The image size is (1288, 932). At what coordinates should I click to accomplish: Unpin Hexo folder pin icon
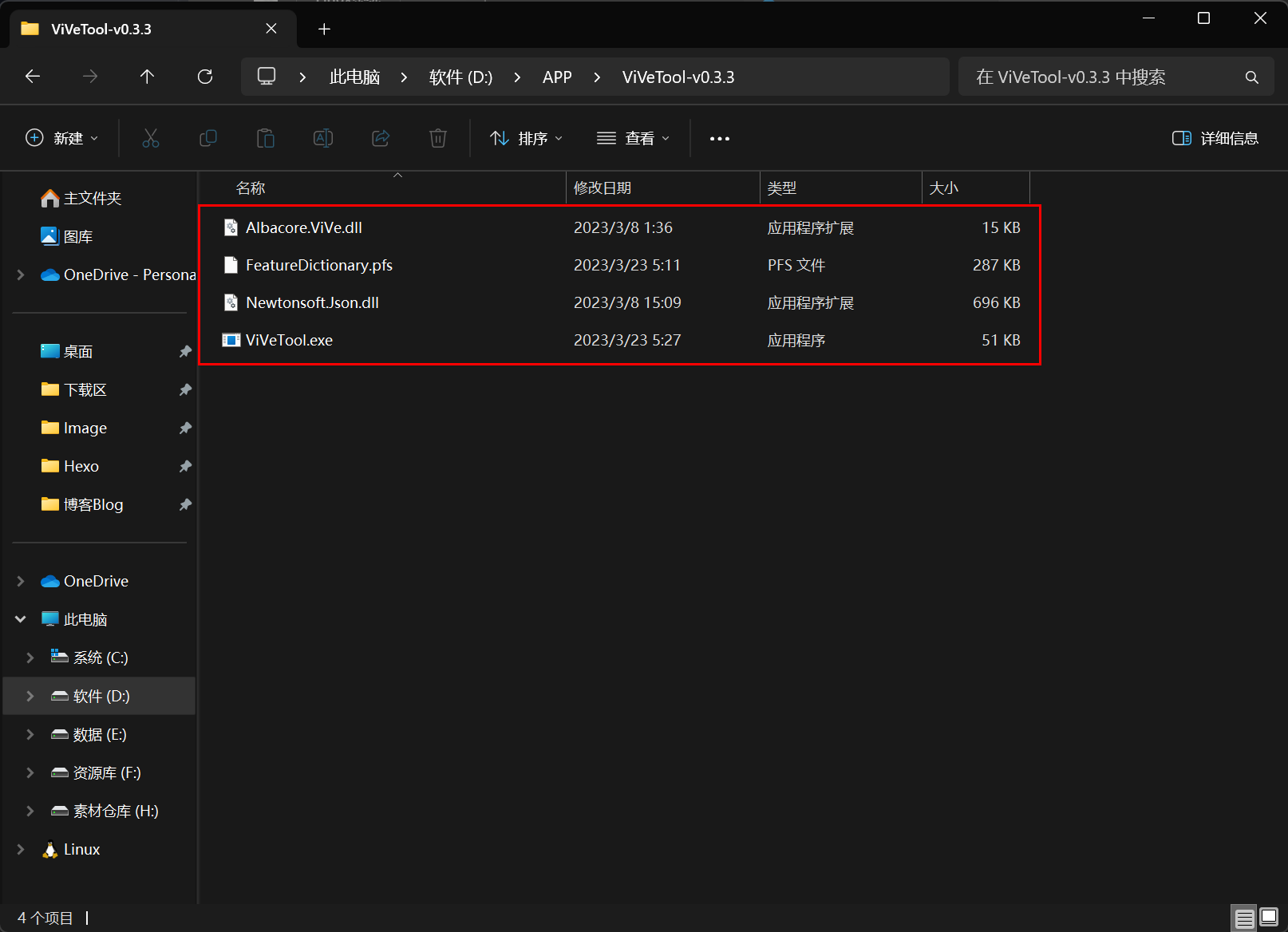[x=185, y=466]
